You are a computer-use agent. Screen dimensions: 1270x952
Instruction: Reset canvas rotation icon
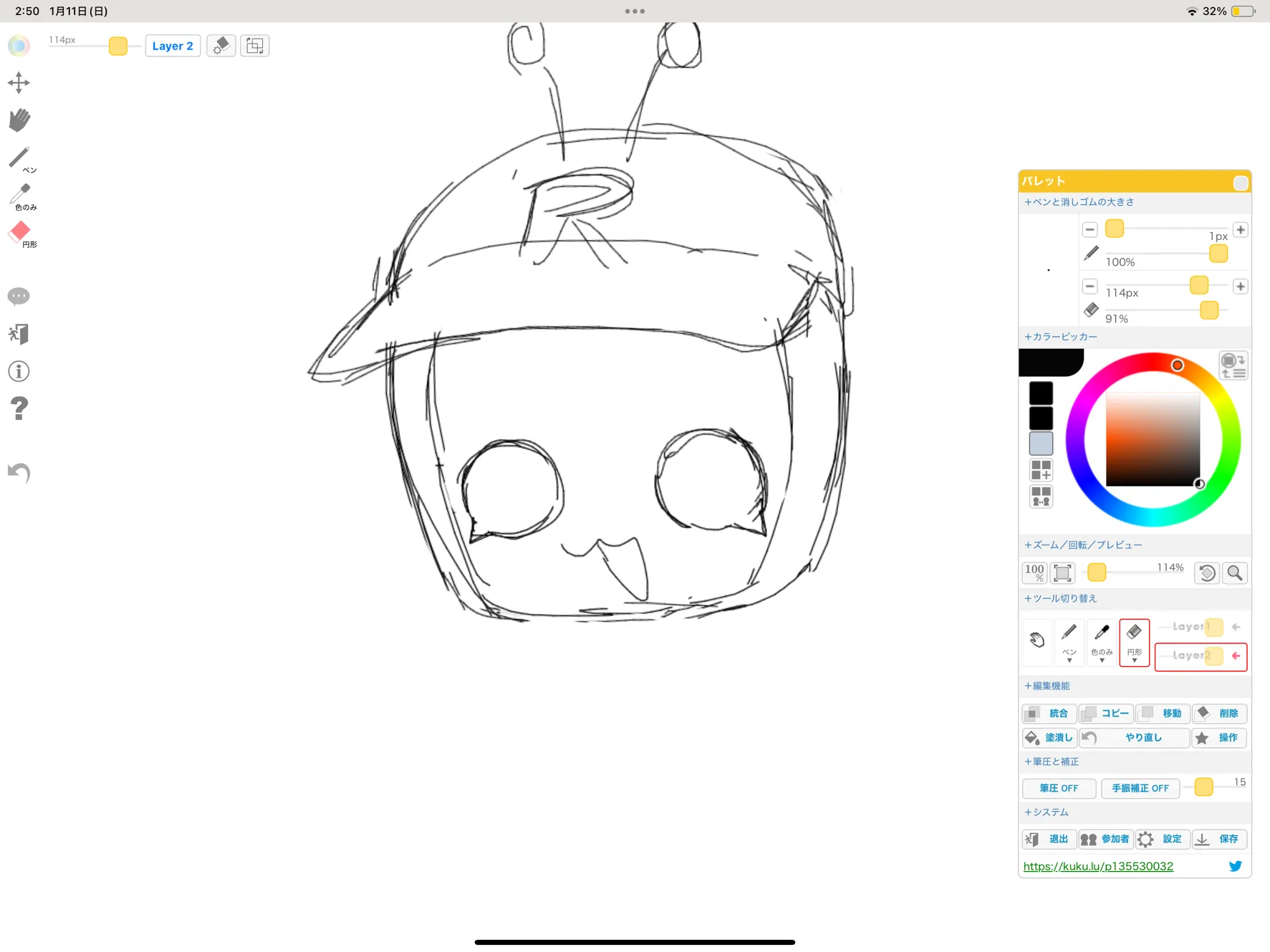click(1207, 573)
